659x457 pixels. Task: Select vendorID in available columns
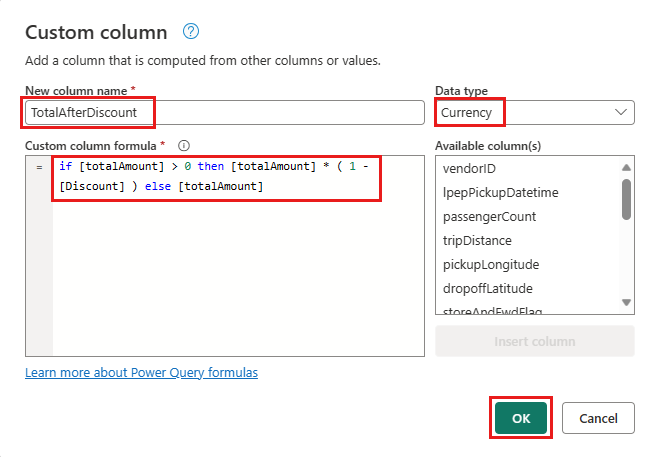(470, 168)
